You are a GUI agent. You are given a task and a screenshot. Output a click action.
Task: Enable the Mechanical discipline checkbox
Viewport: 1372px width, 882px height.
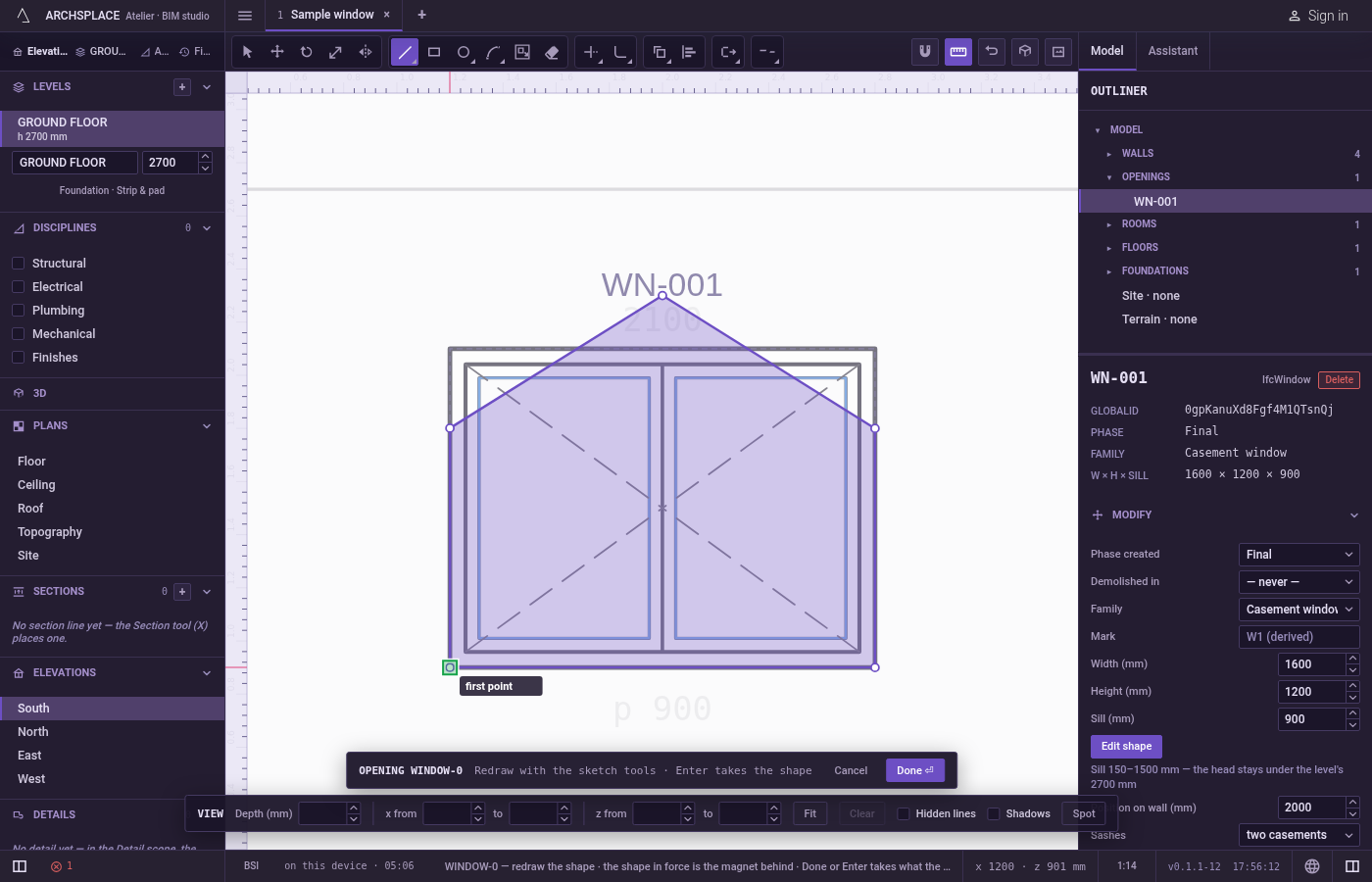click(x=18, y=334)
